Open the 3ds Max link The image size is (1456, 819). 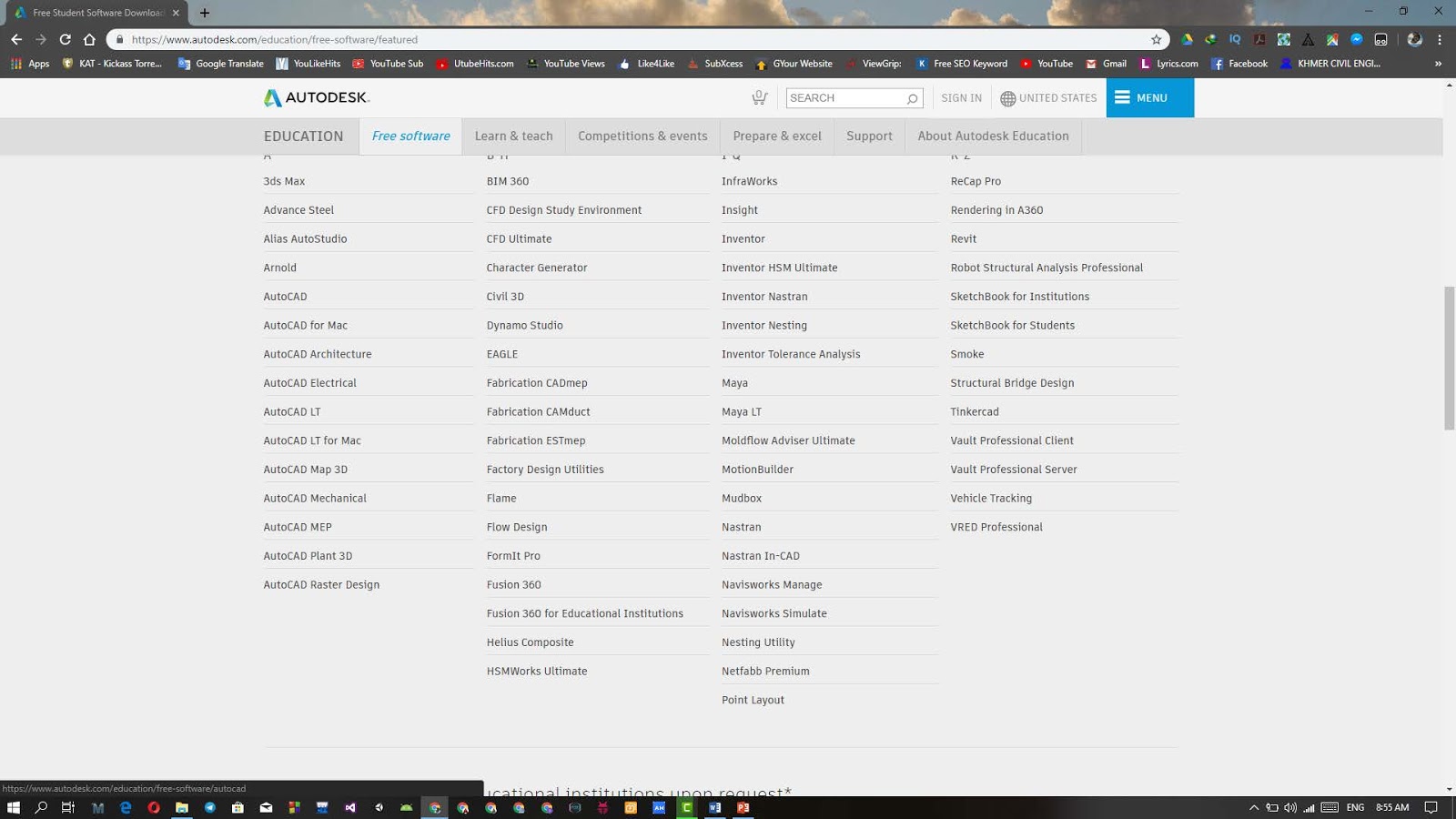284,181
